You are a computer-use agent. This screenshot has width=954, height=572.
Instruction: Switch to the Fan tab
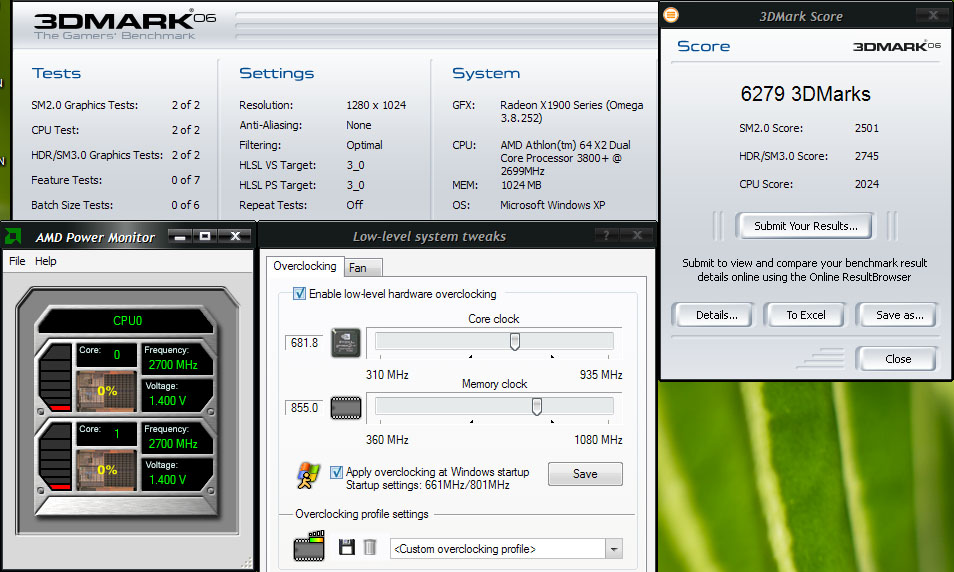pyautogui.click(x=363, y=268)
